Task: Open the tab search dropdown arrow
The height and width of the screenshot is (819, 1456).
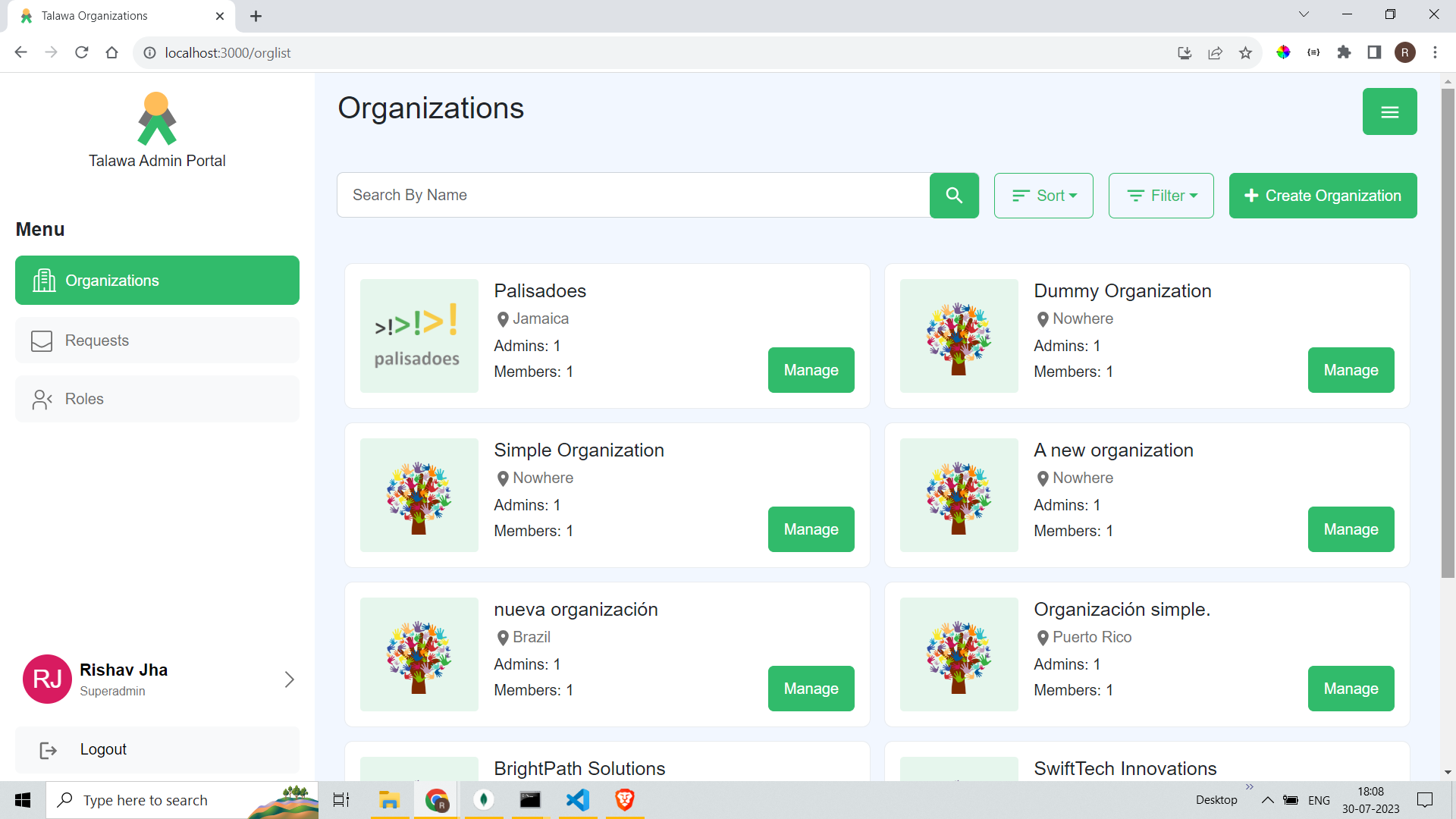Action: pyautogui.click(x=1304, y=14)
